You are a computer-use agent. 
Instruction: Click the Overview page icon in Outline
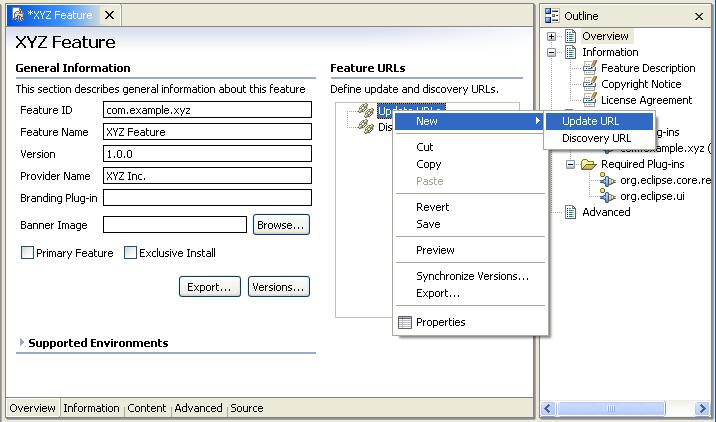570,36
